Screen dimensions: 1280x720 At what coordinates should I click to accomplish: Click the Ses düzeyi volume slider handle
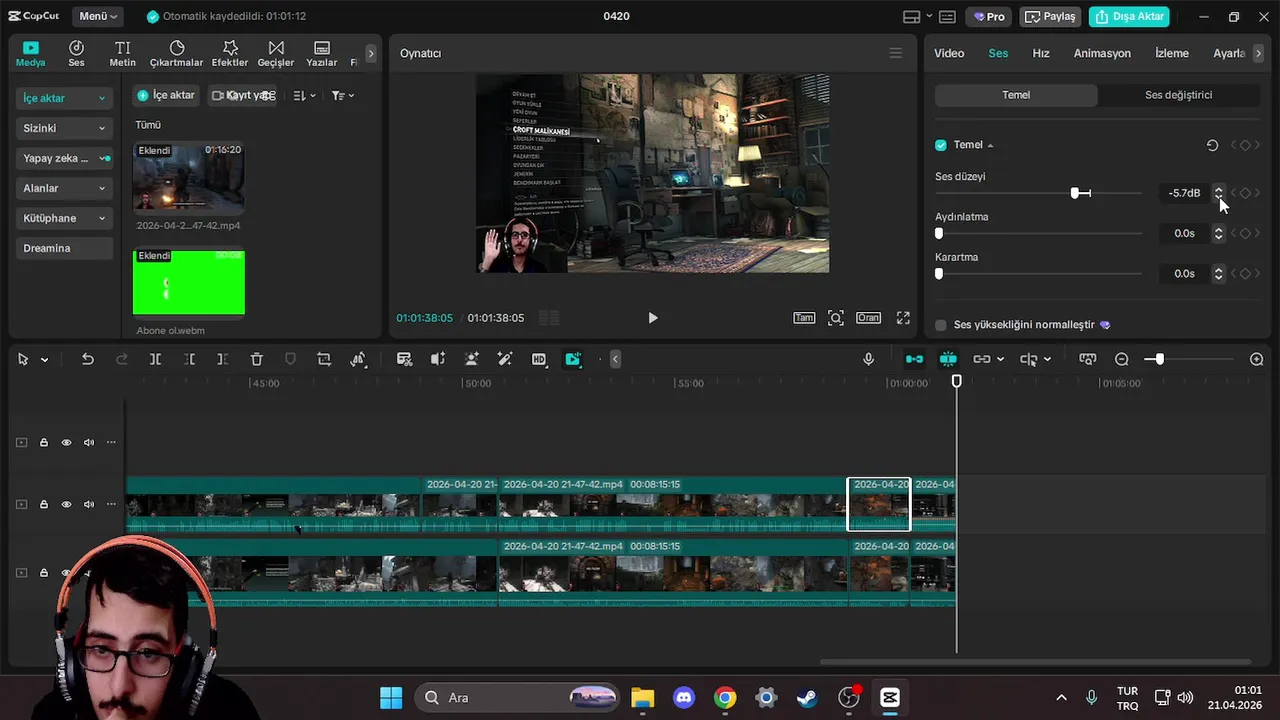[x=1076, y=193]
